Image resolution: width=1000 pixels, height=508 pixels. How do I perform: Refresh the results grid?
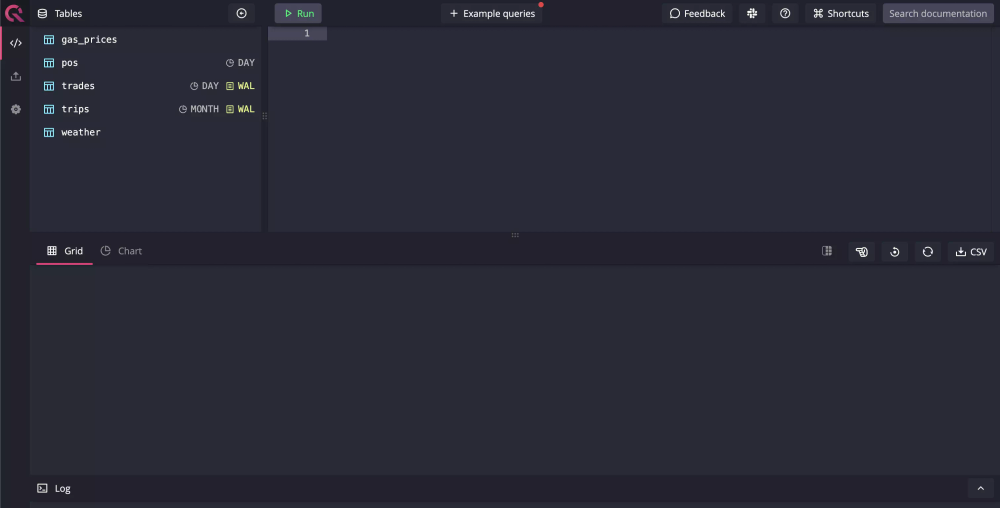[x=928, y=251]
